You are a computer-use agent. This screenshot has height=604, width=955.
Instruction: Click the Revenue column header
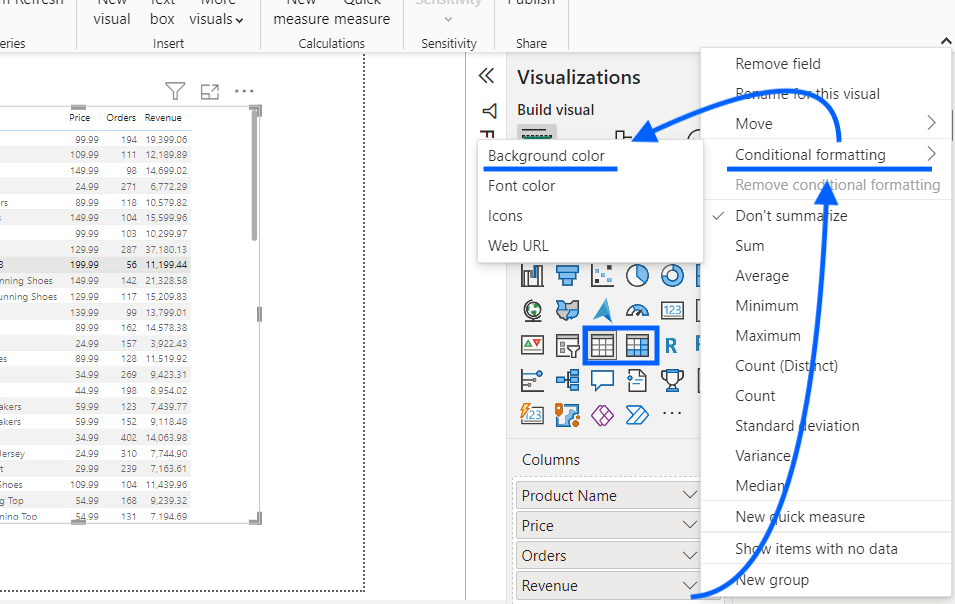(163, 118)
